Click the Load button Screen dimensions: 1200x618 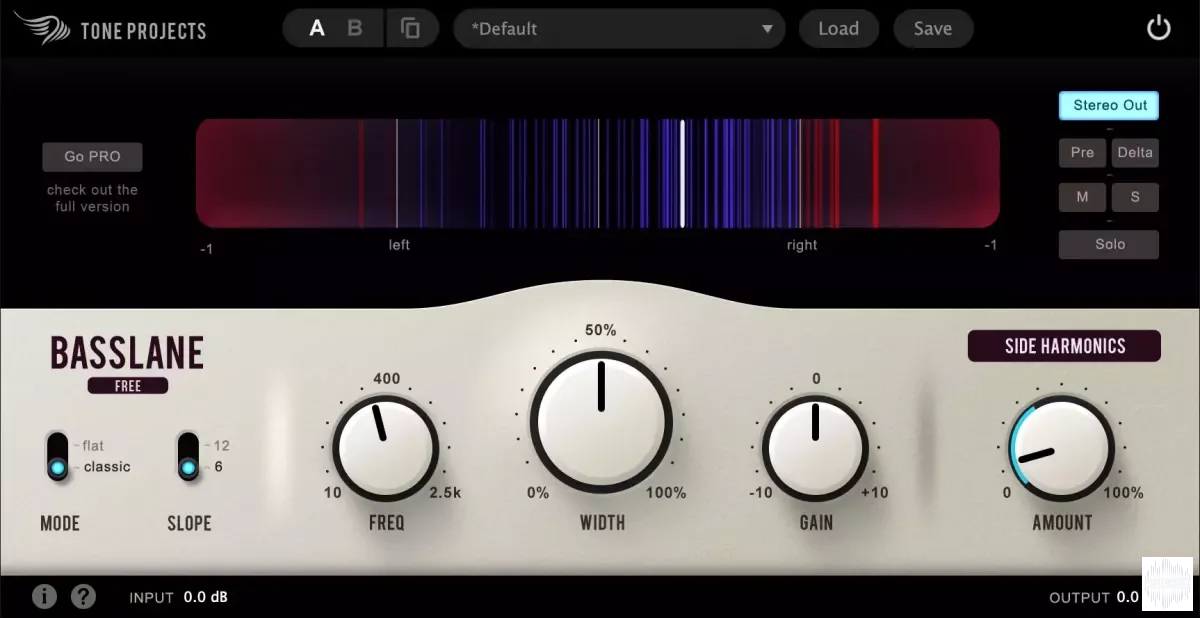click(838, 29)
